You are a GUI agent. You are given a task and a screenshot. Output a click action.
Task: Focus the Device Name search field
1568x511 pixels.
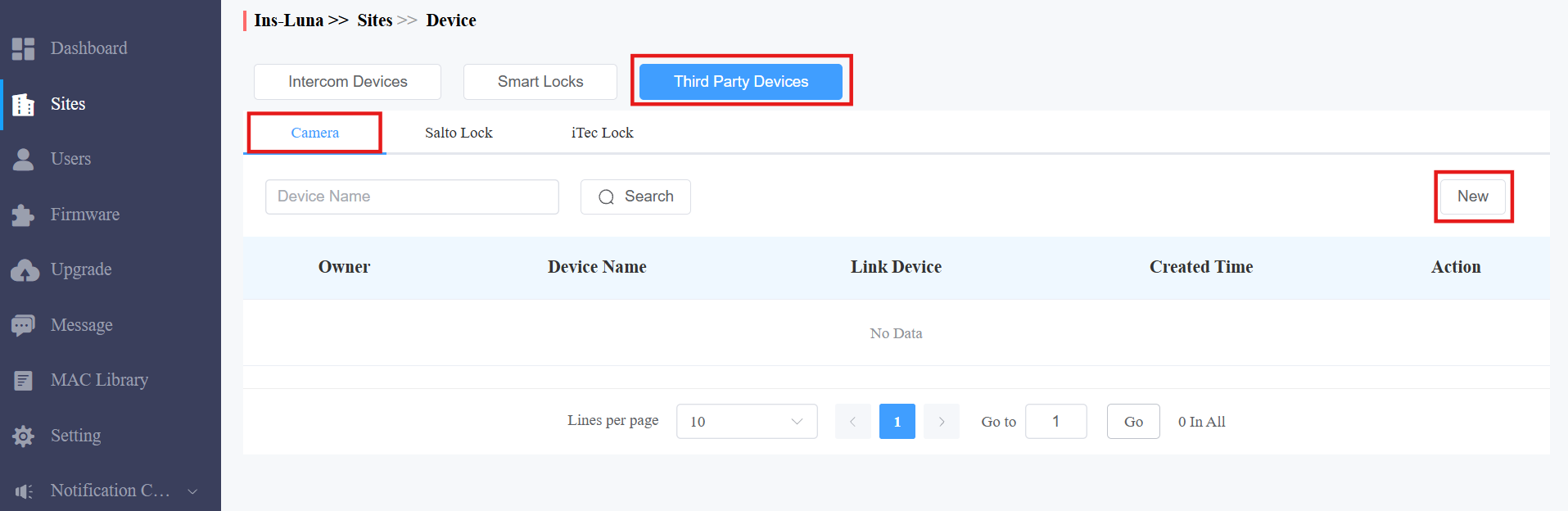[x=412, y=197]
